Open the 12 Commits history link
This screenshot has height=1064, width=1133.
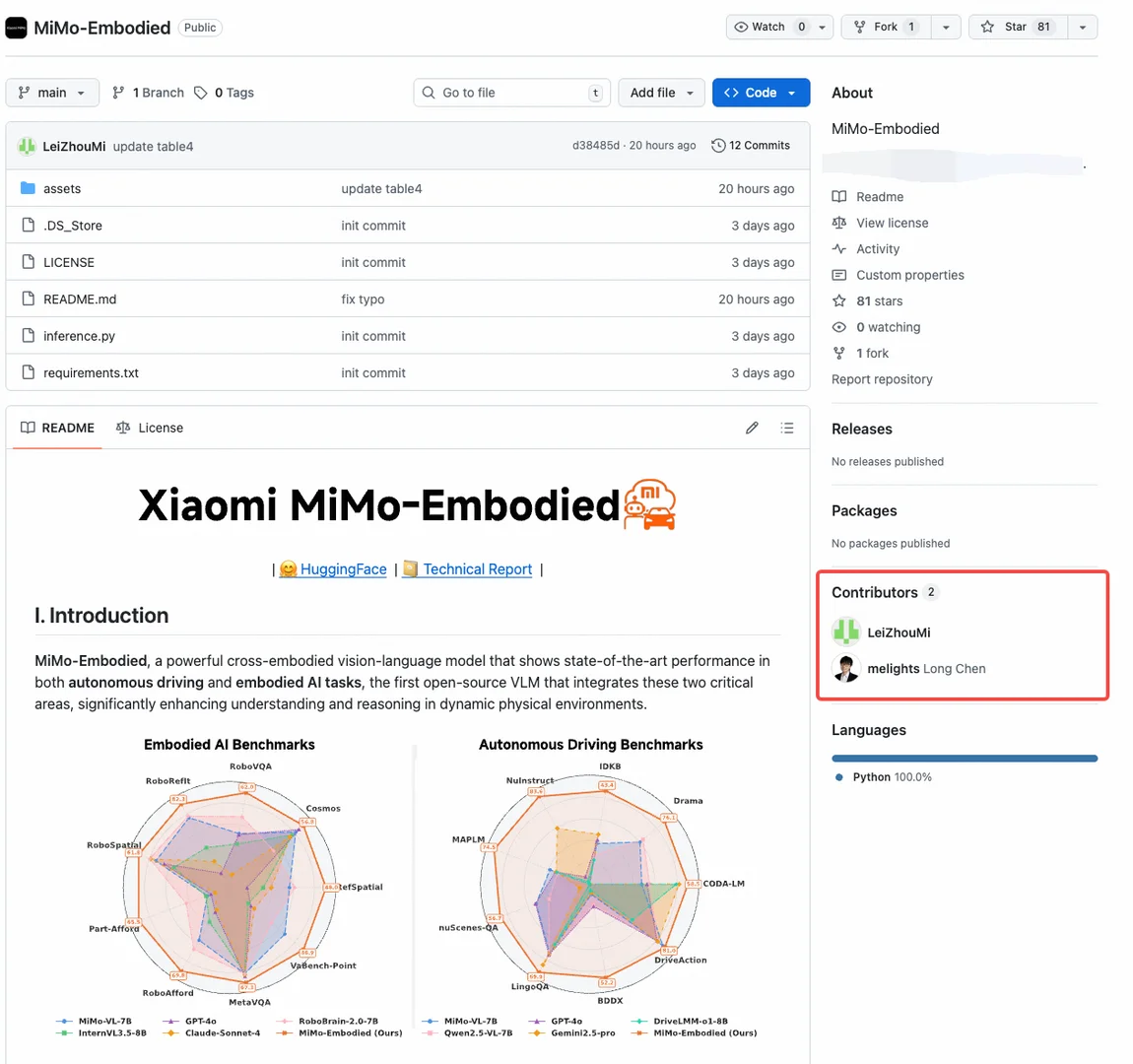point(751,145)
